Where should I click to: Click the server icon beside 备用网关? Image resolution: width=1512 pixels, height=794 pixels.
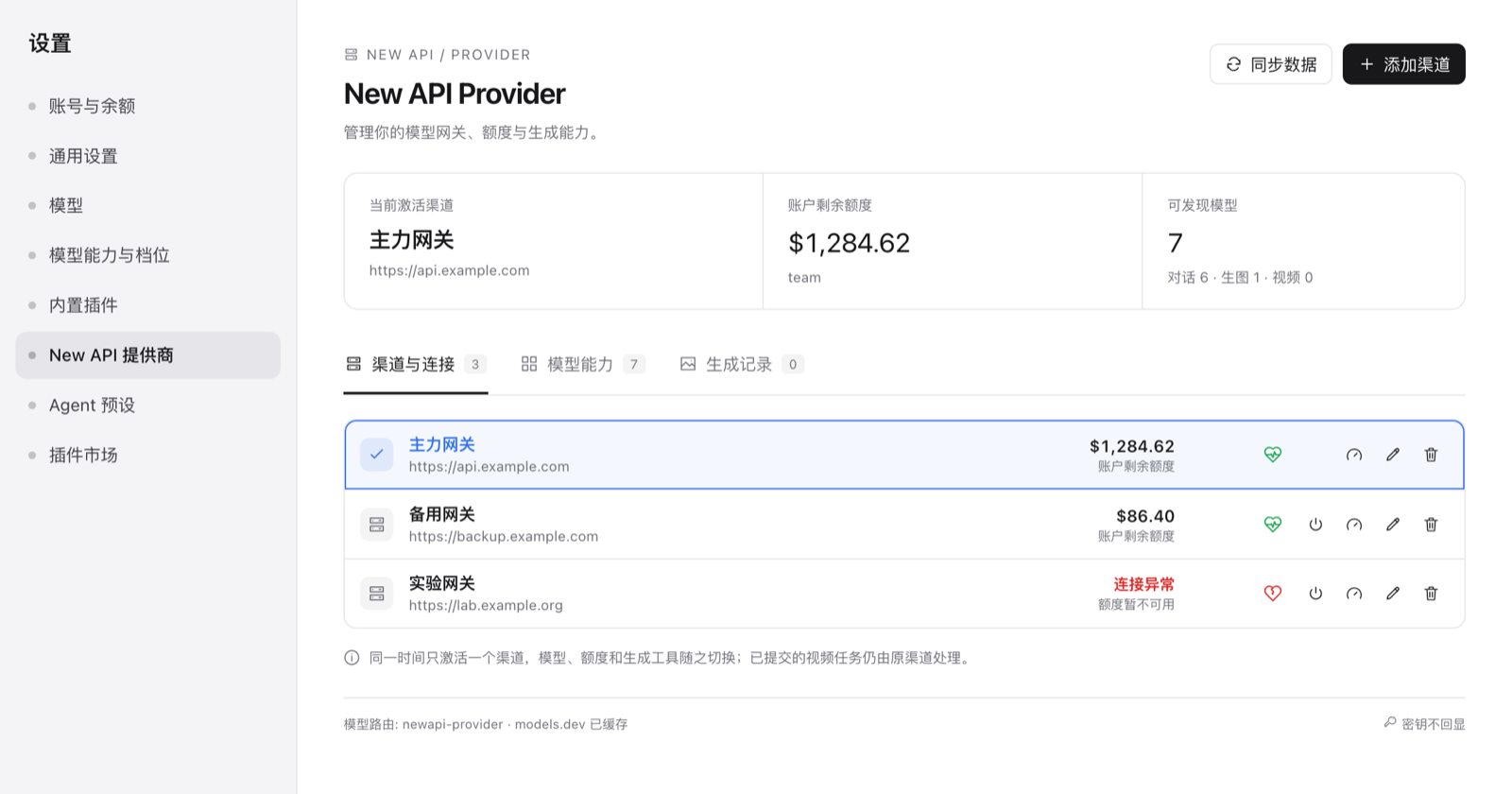tap(377, 525)
